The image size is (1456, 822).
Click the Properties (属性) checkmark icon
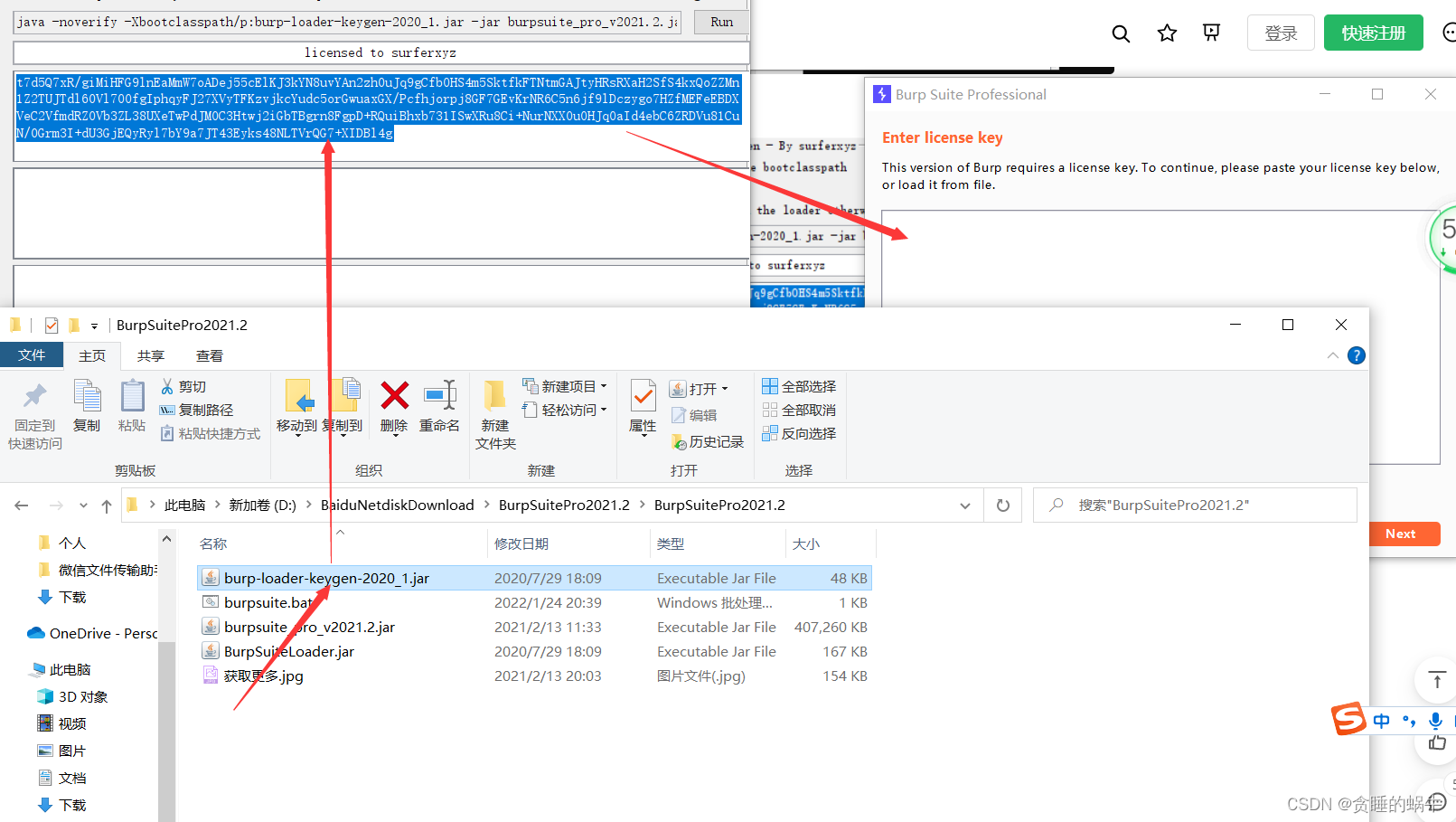coord(643,396)
